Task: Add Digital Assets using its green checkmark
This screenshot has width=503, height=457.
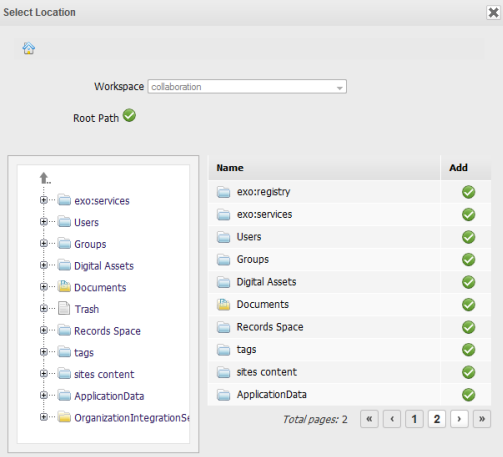Action: click(468, 282)
